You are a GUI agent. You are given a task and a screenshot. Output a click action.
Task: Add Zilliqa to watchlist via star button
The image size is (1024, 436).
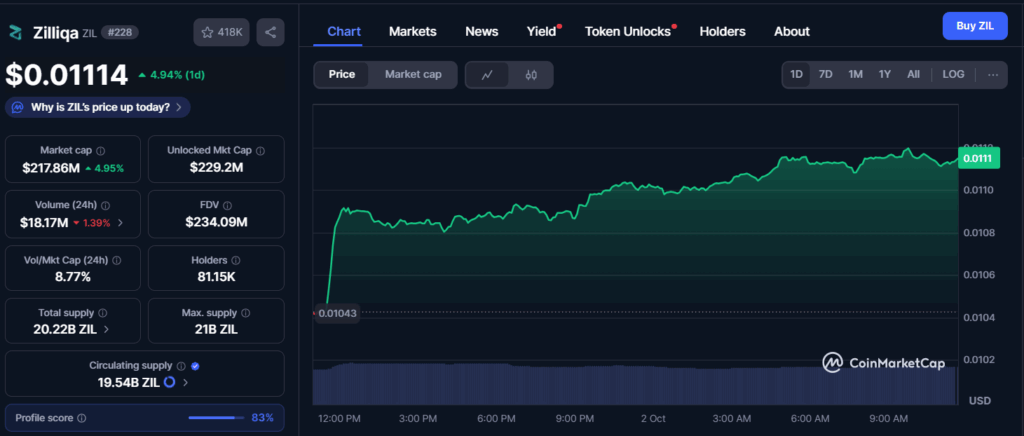222,32
